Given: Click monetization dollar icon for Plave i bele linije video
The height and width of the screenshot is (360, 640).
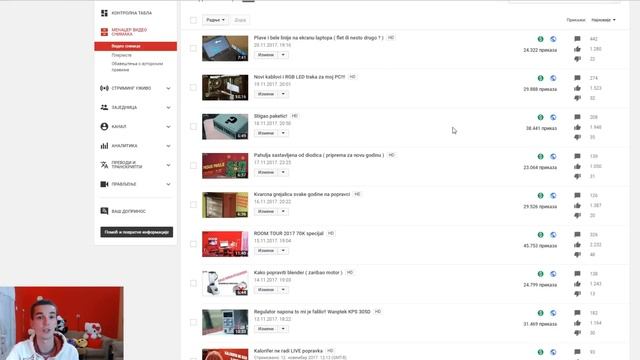Looking at the screenshot, I should pyautogui.click(x=540, y=39).
